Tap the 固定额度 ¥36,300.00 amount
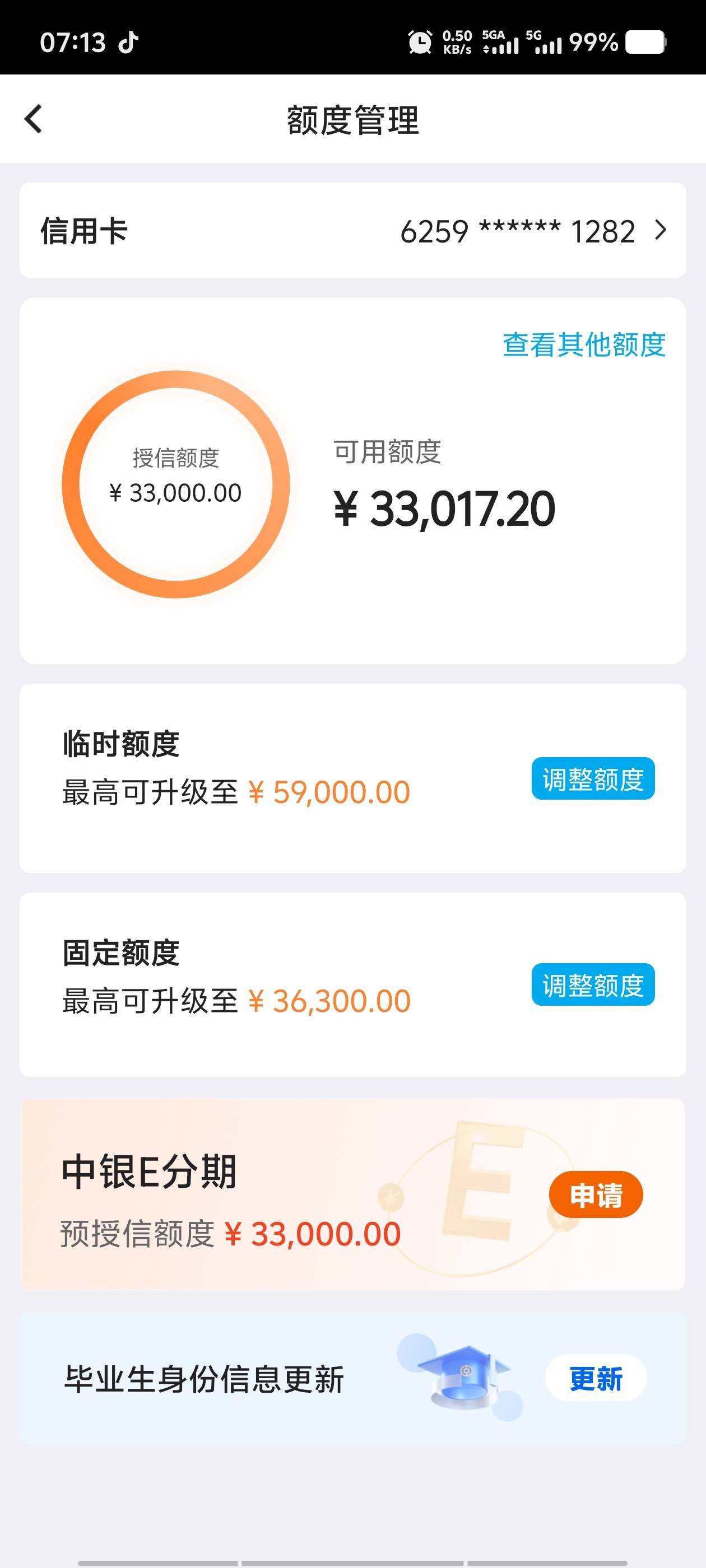Image resolution: width=706 pixels, height=1568 pixels. pyautogui.click(x=329, y=1001)
